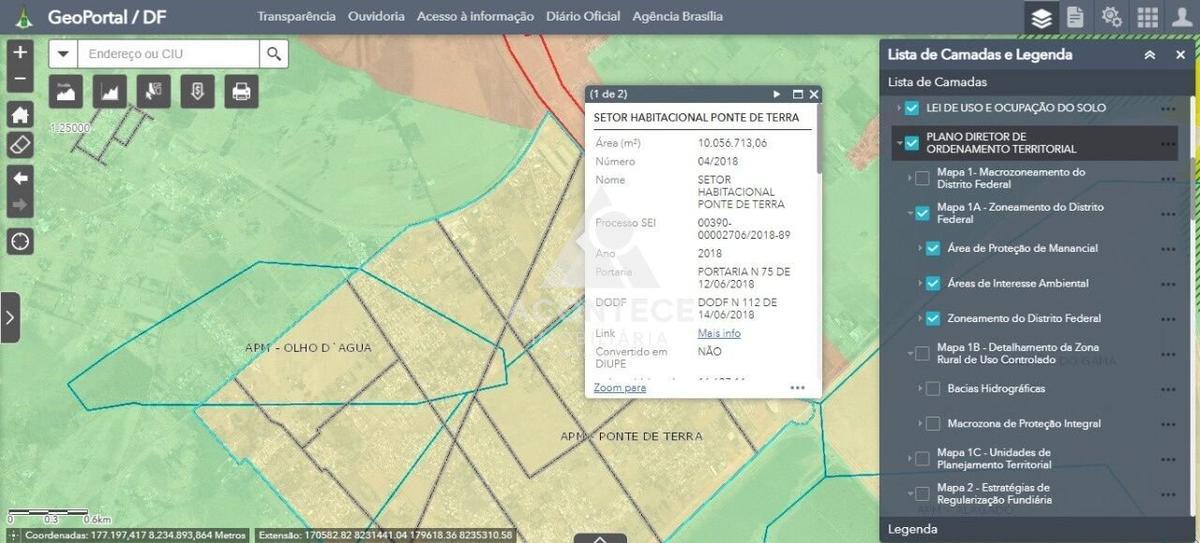Open options for Bacias Hidrográficas layer
This screenshot has height=543, width=1200.
point(1168,388)
